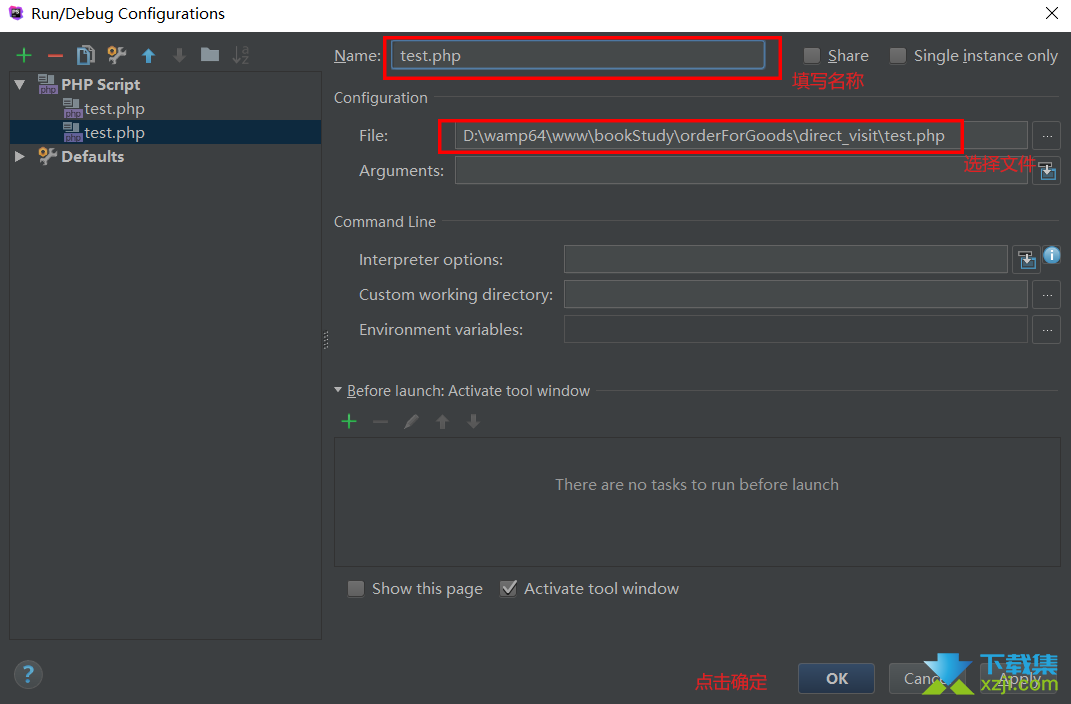Expand the Interpreter options editor icon
This screenshot has width=1071, height=704.
[1026, 259]
